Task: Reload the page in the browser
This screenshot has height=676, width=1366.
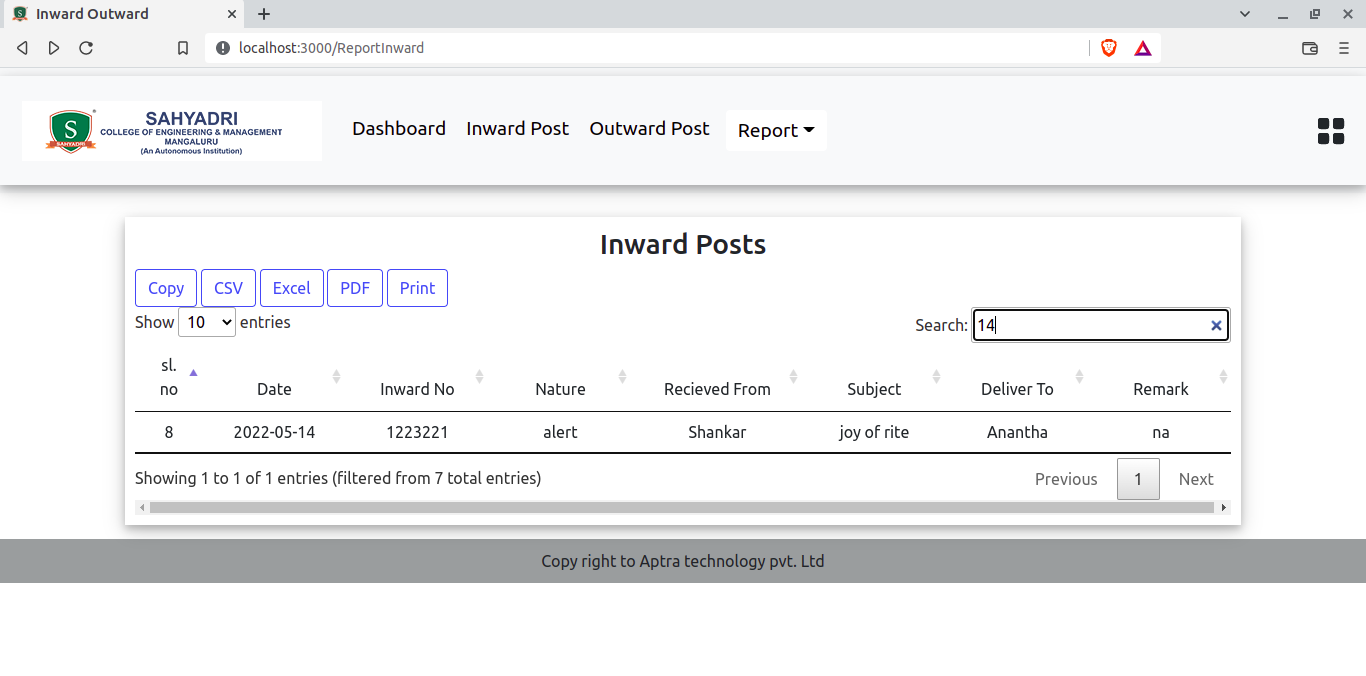Action: 86,48
